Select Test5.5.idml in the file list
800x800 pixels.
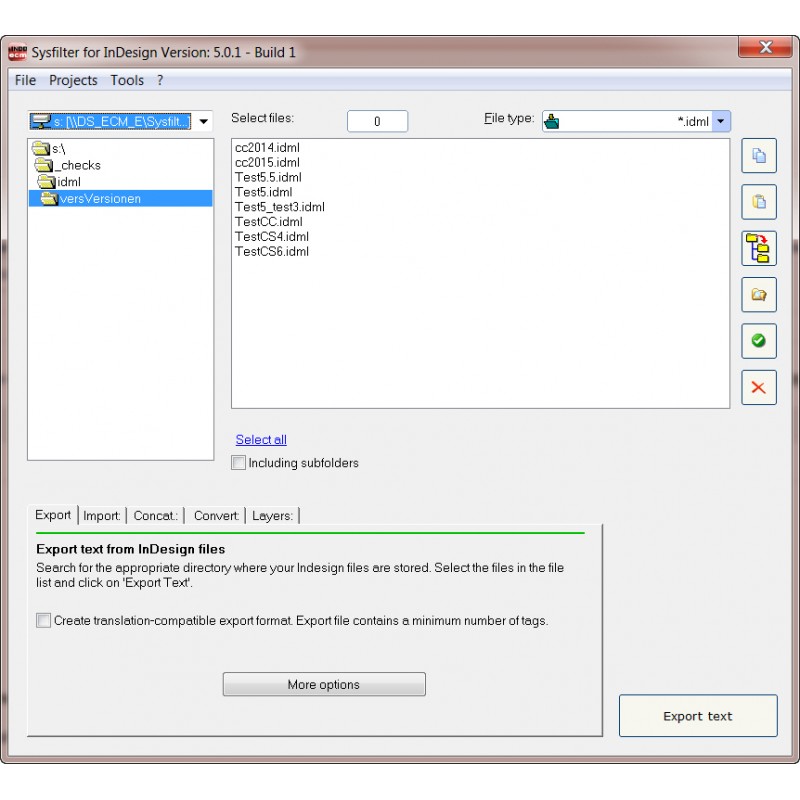point(268,177)
